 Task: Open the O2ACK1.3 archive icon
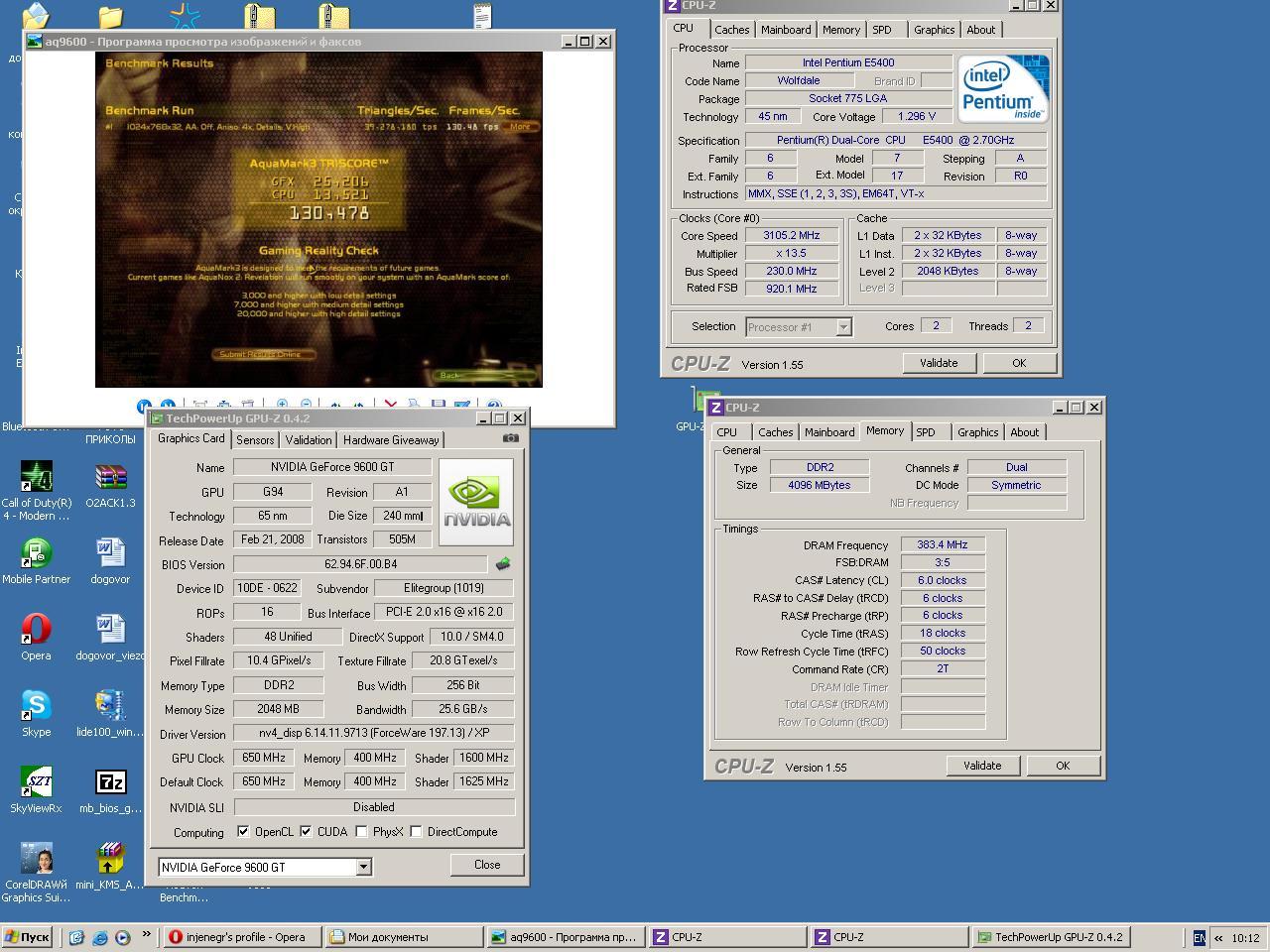[x=110, y=484]
